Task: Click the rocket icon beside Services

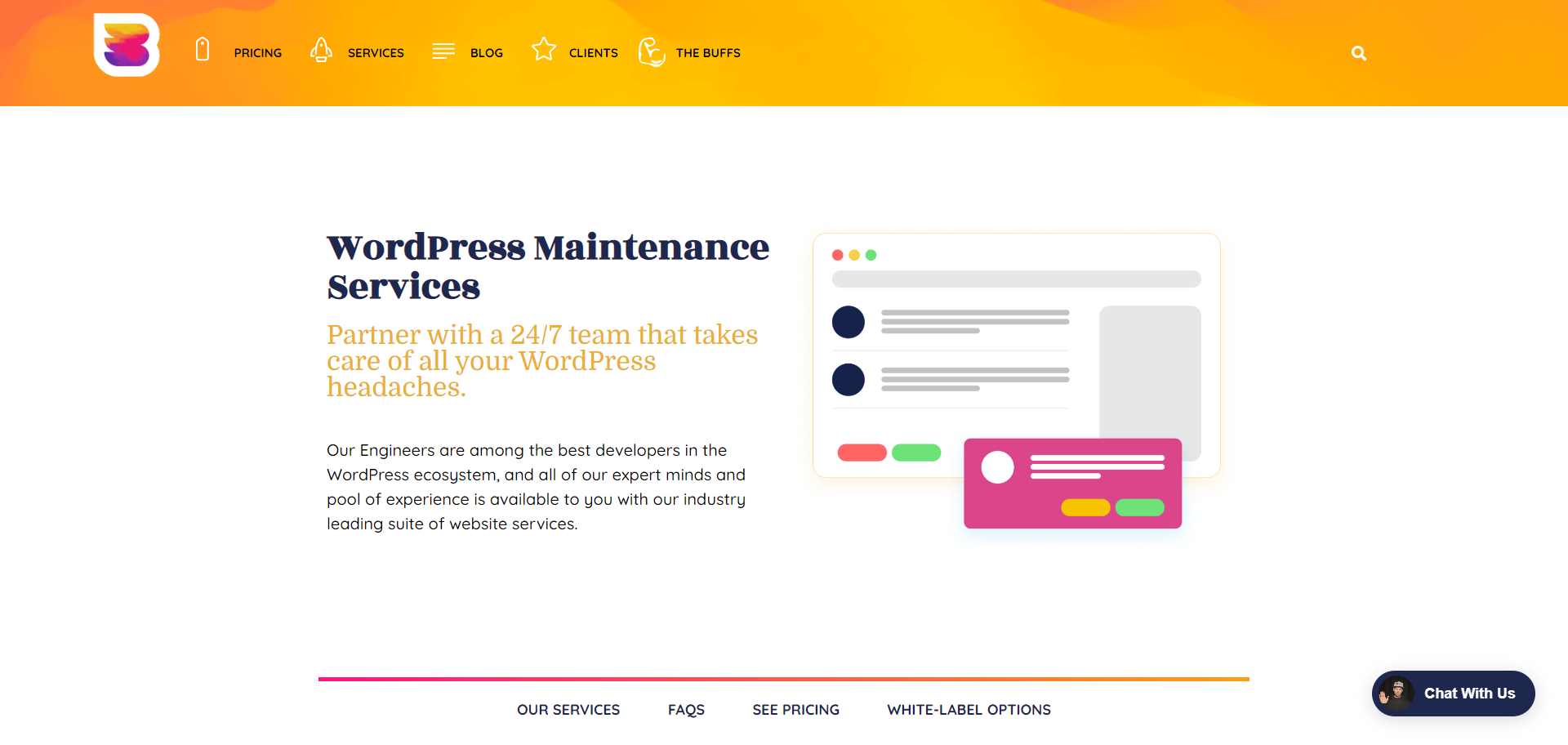Action: pos(321,50)
